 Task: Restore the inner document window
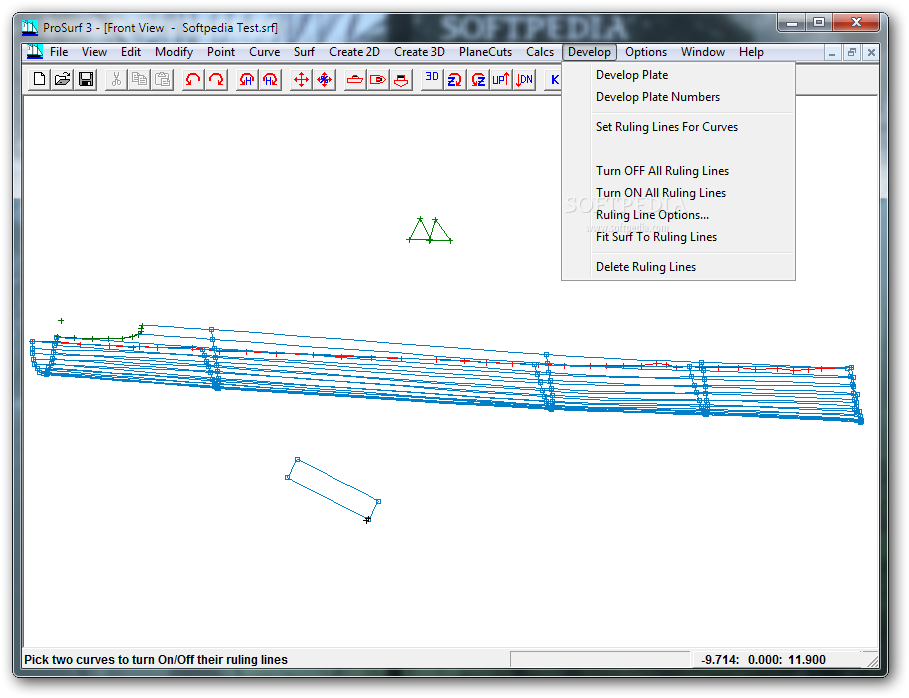tap(852, 52)
